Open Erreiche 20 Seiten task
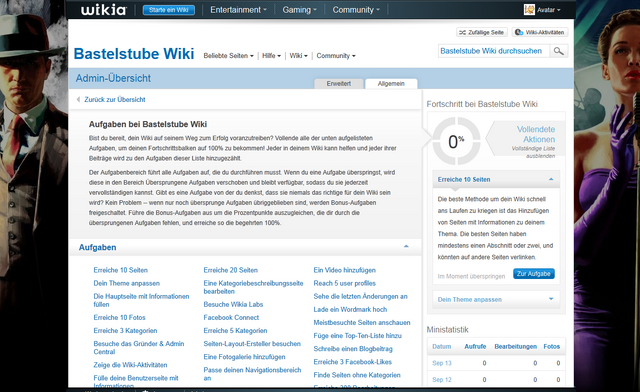The image size is (640, 392). (x=231, y=270)
